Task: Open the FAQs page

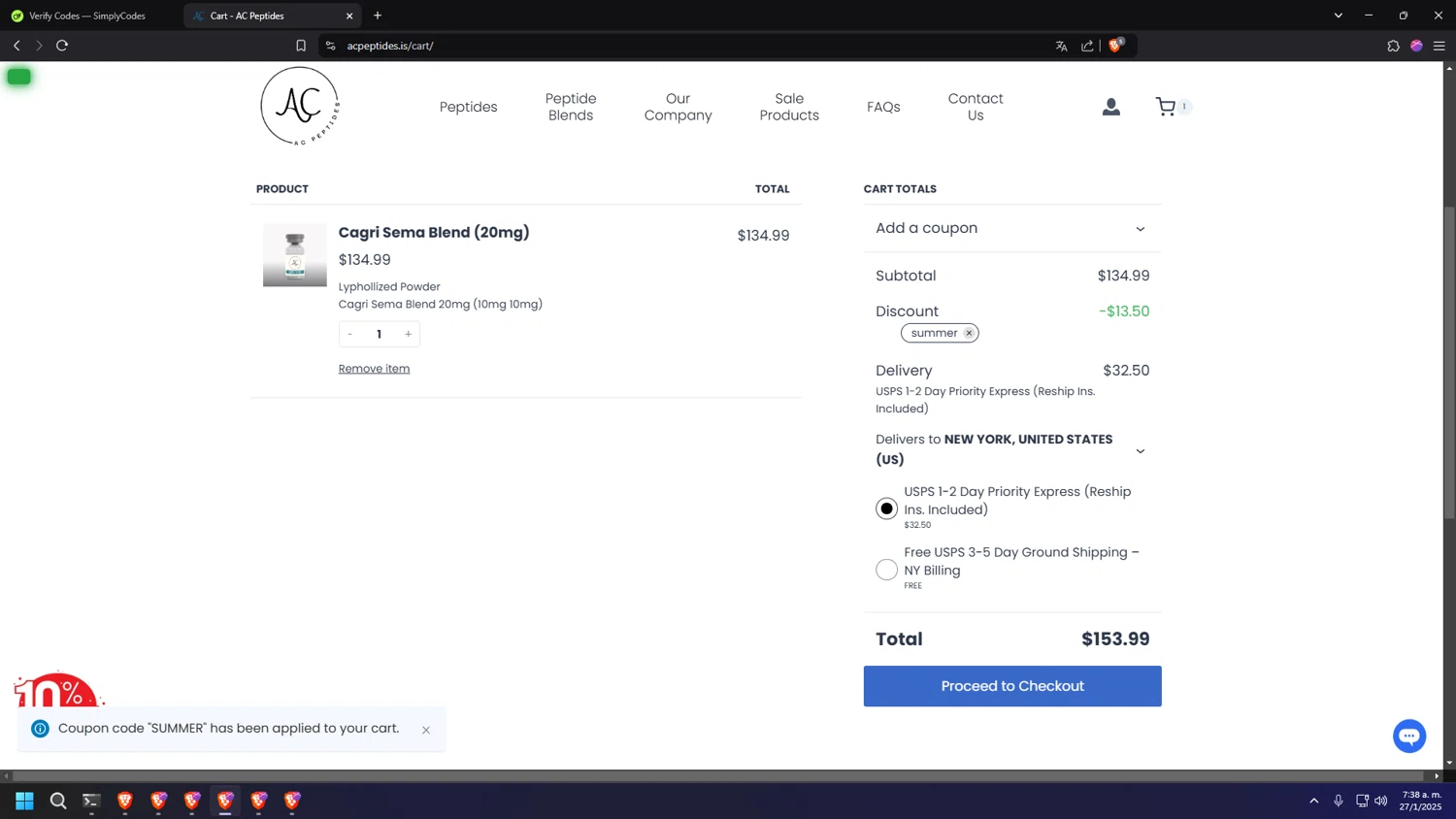Action: click(883, 107)
